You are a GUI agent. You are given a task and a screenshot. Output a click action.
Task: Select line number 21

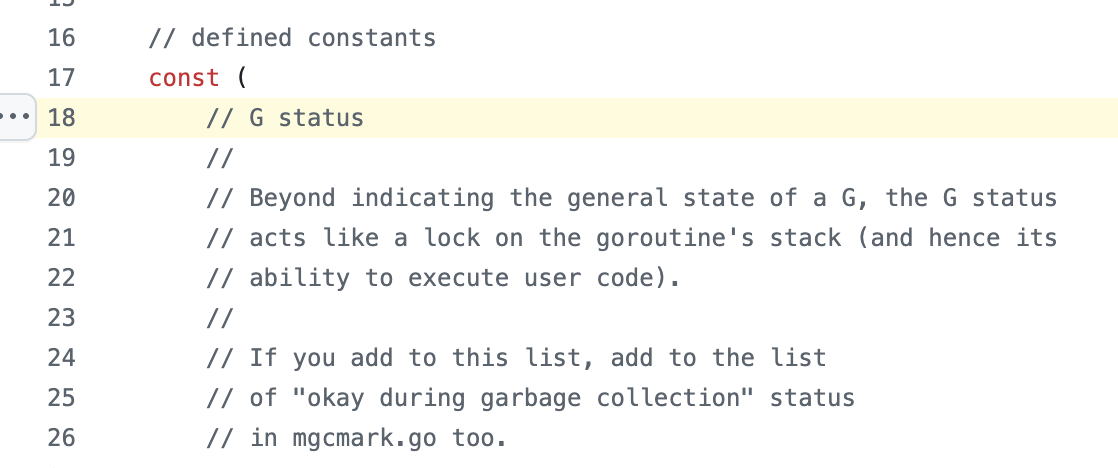pos(61,238)
